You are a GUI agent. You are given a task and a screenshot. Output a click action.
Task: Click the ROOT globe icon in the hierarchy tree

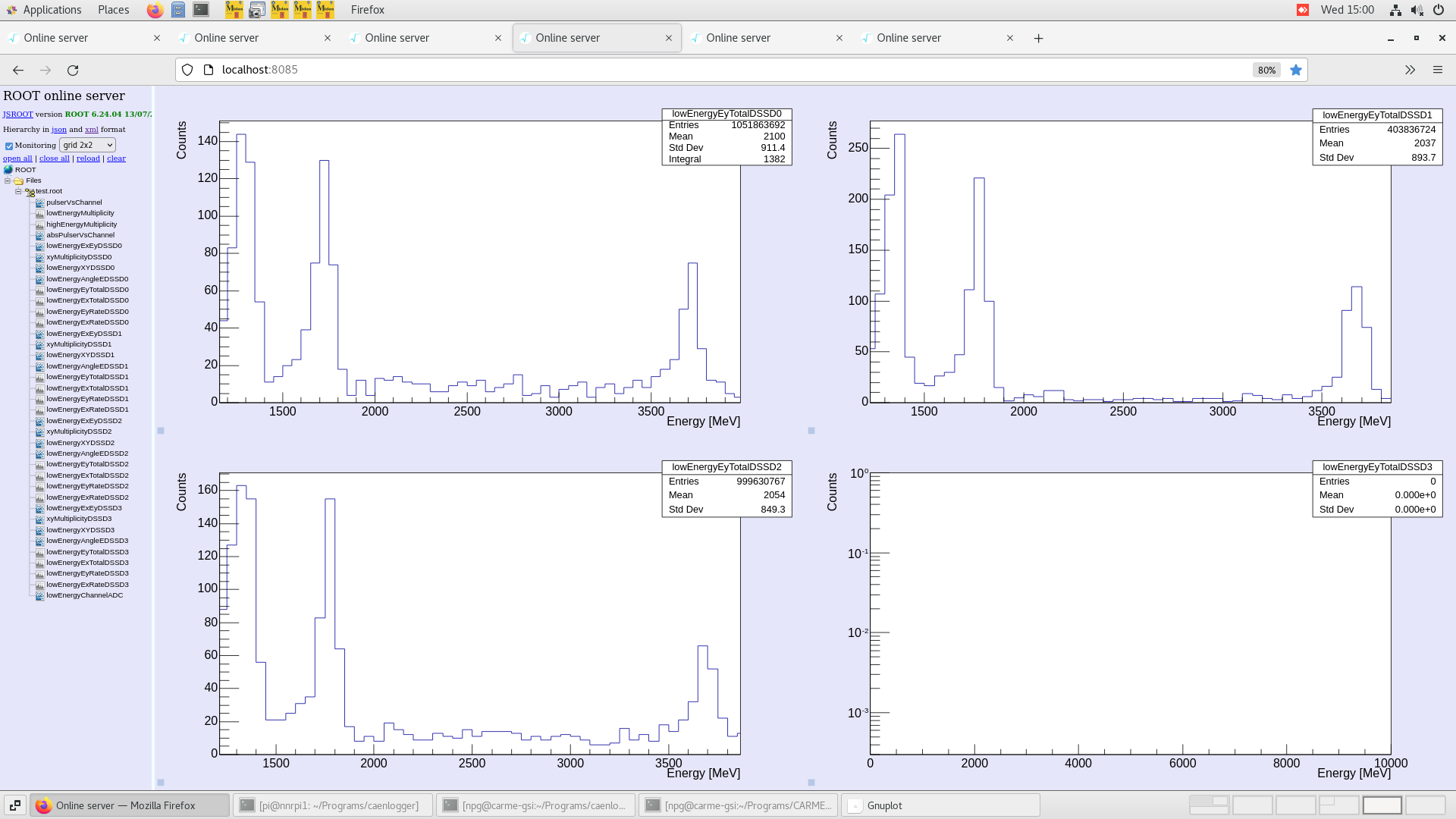pyautogui.click(x=8, y=170)
